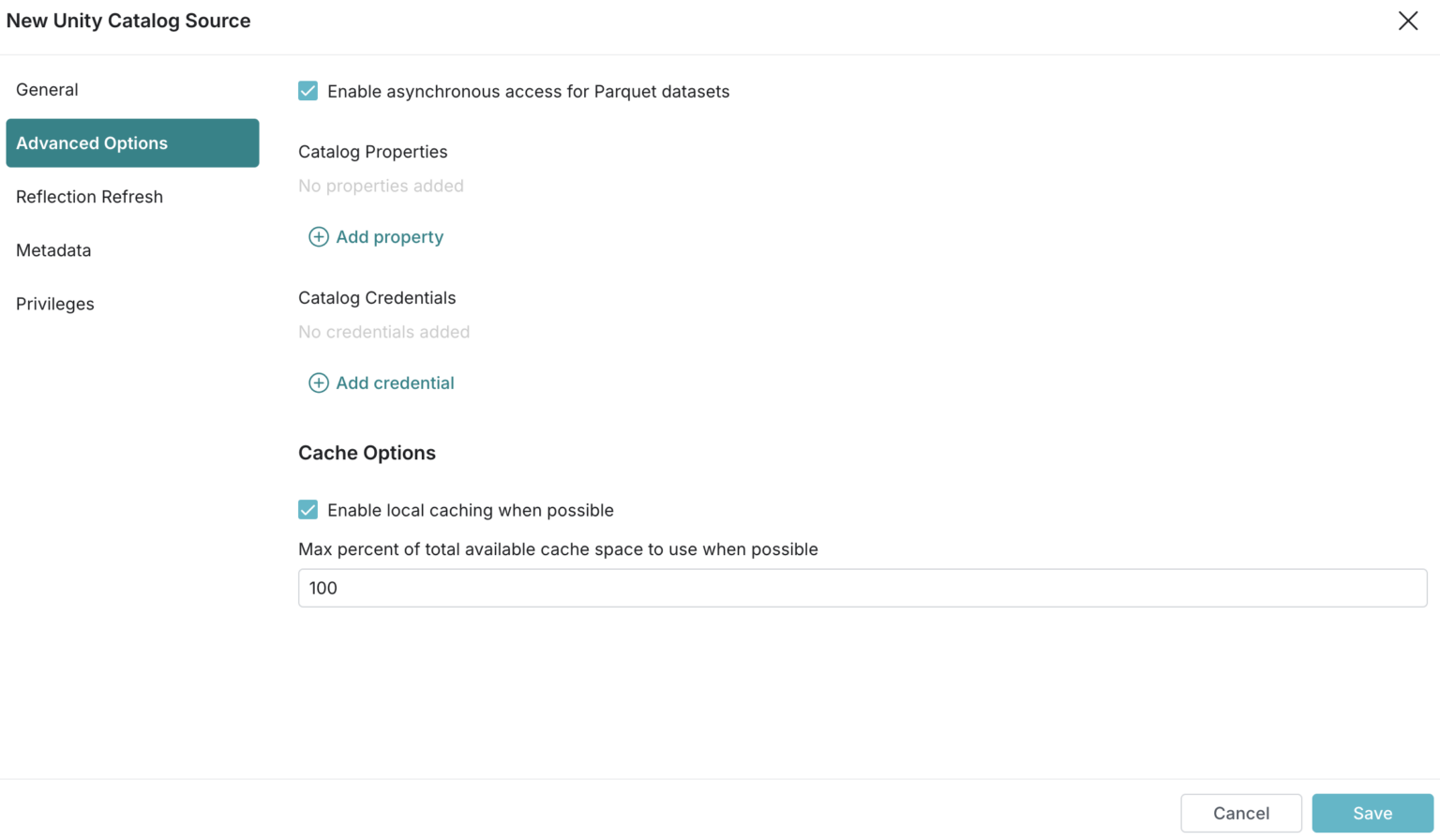Go to the Metadata tab
Screen dimensions: 1440x840
[53, 250]
